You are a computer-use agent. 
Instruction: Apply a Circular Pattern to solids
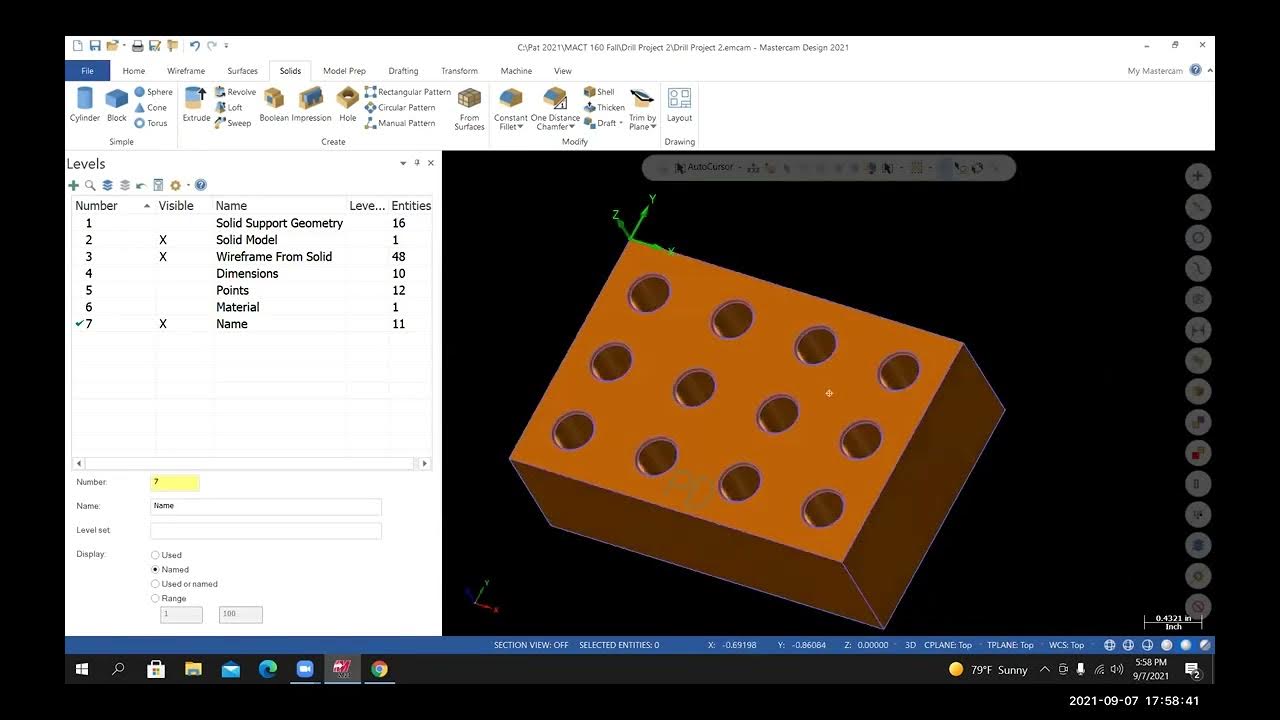tap(400, 107)
